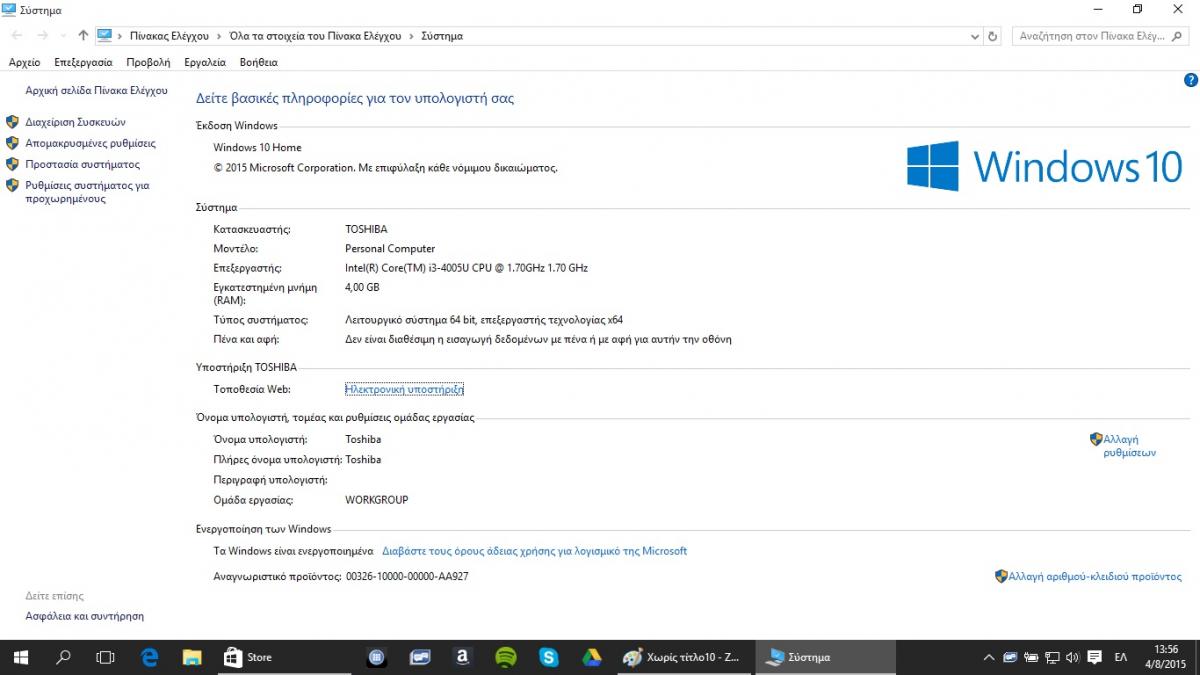Open Ασφάλεια και συντήρηση link

84,616
